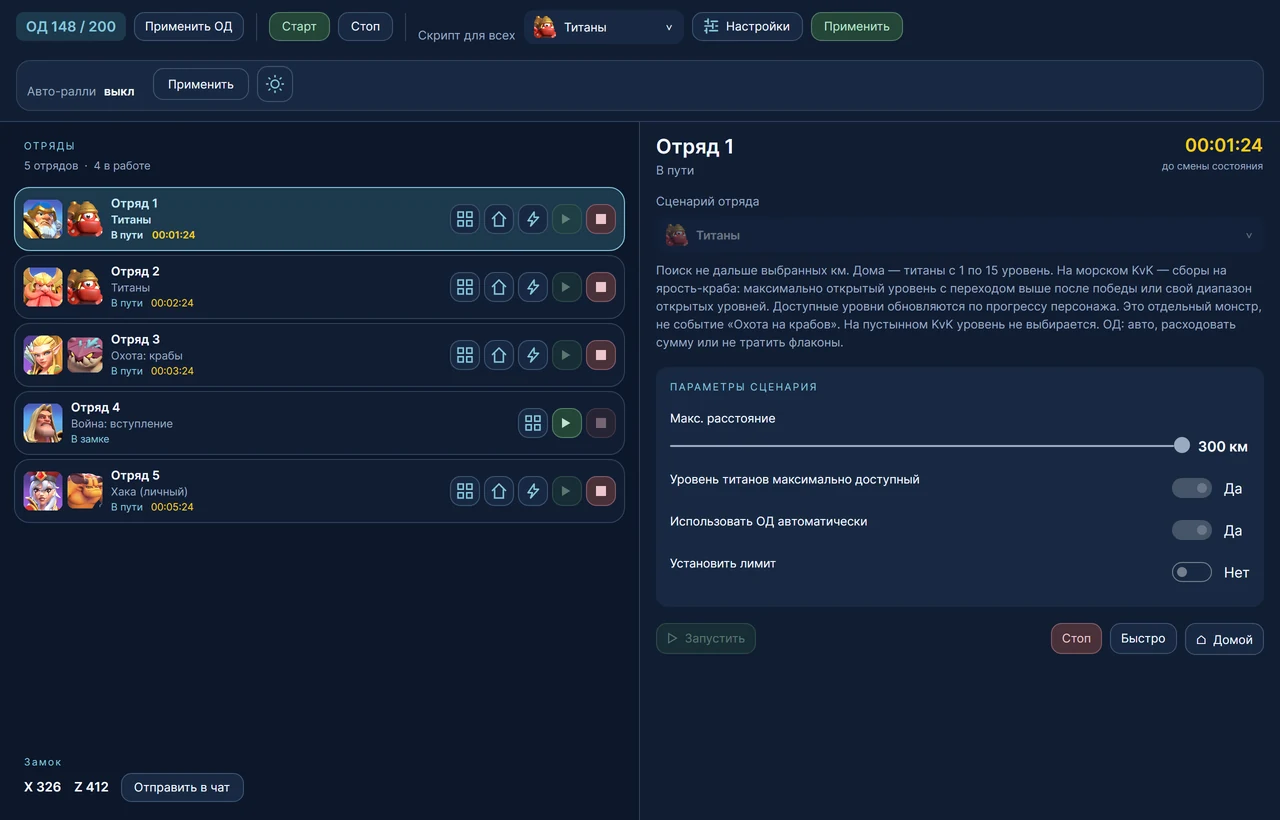This screenshot has height=820, width=1280.
Task: Click grid icon in Отряд 4 row
Action: (533, 423)
